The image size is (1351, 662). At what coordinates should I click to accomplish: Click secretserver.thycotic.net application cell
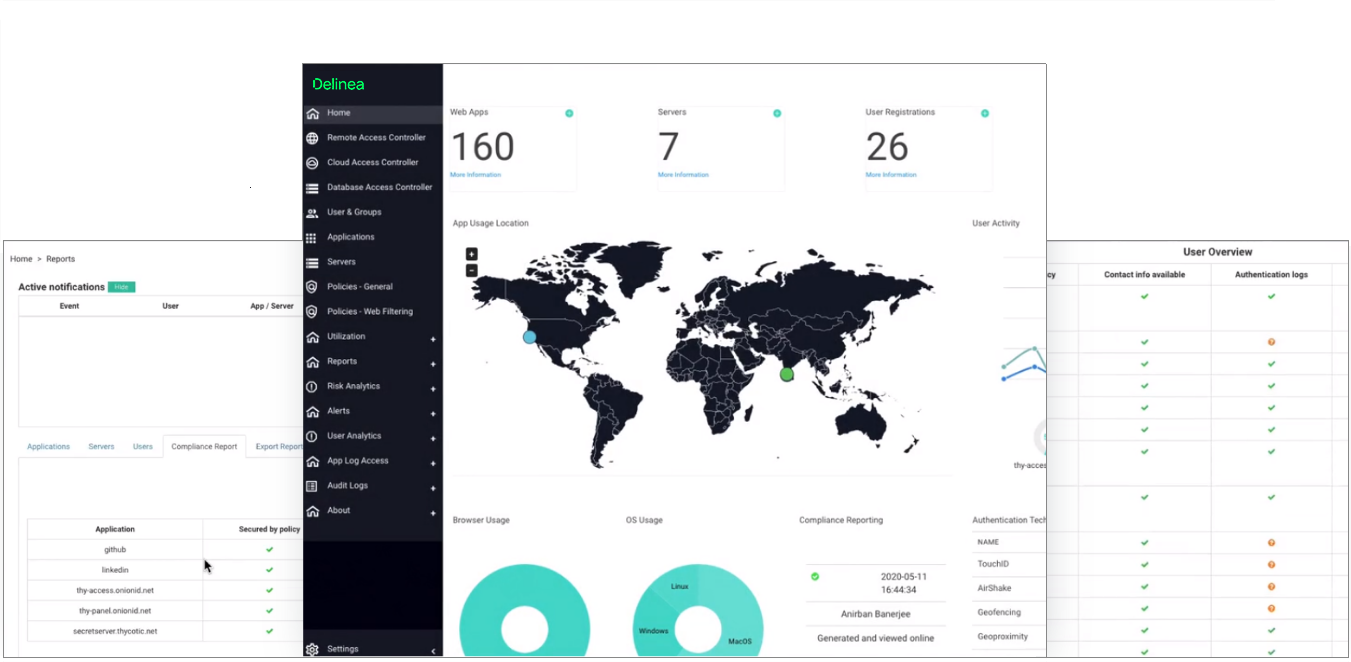pos(115,632)
